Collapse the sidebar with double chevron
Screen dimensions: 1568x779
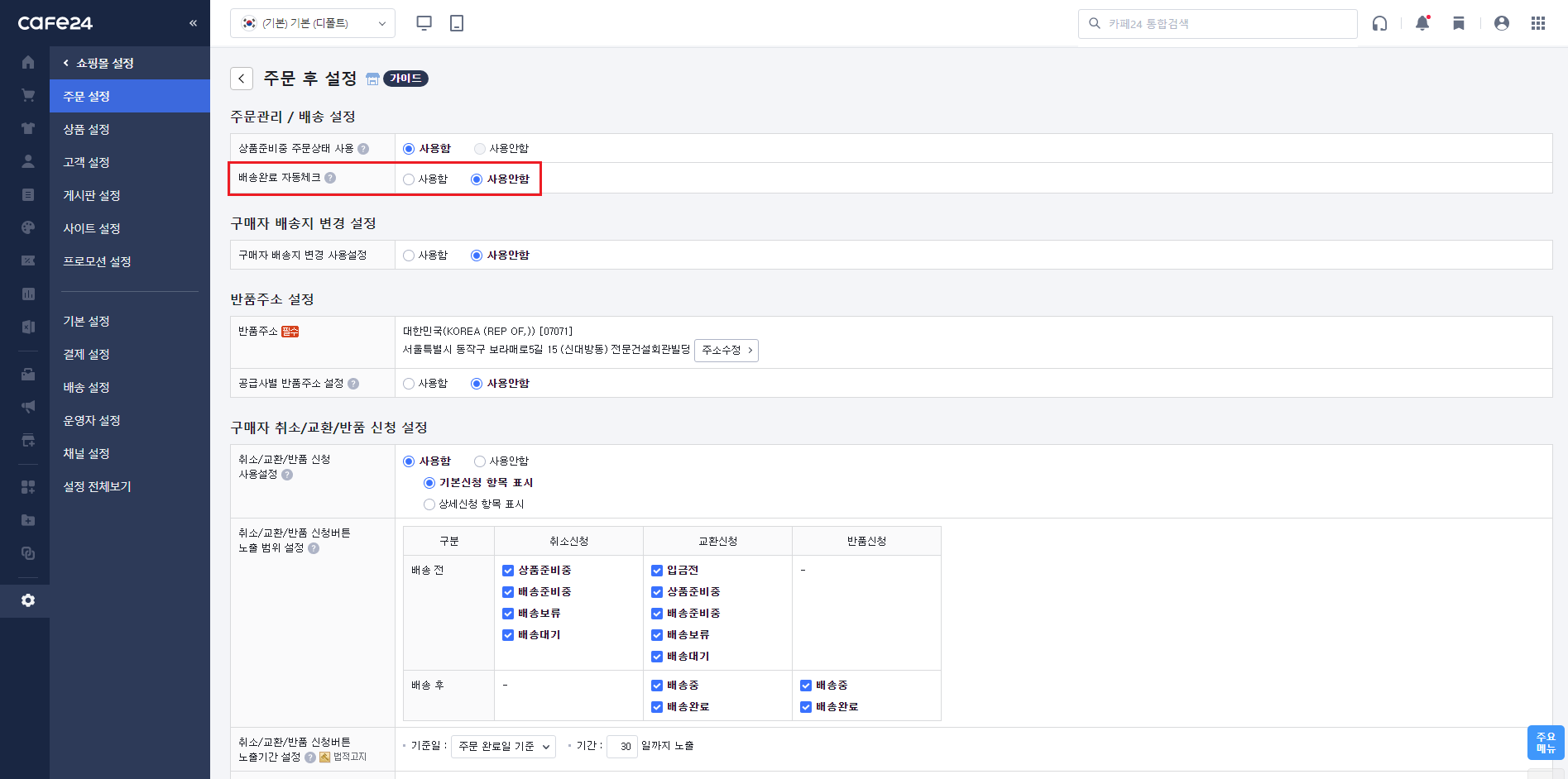point(193,23)
